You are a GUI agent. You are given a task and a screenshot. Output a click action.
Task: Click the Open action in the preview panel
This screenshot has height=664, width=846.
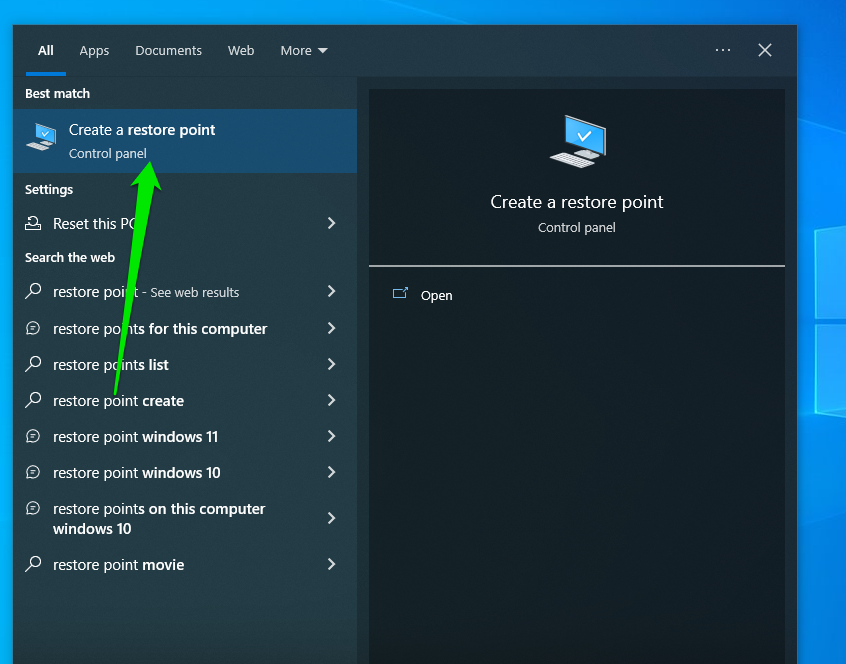[437, 295]
